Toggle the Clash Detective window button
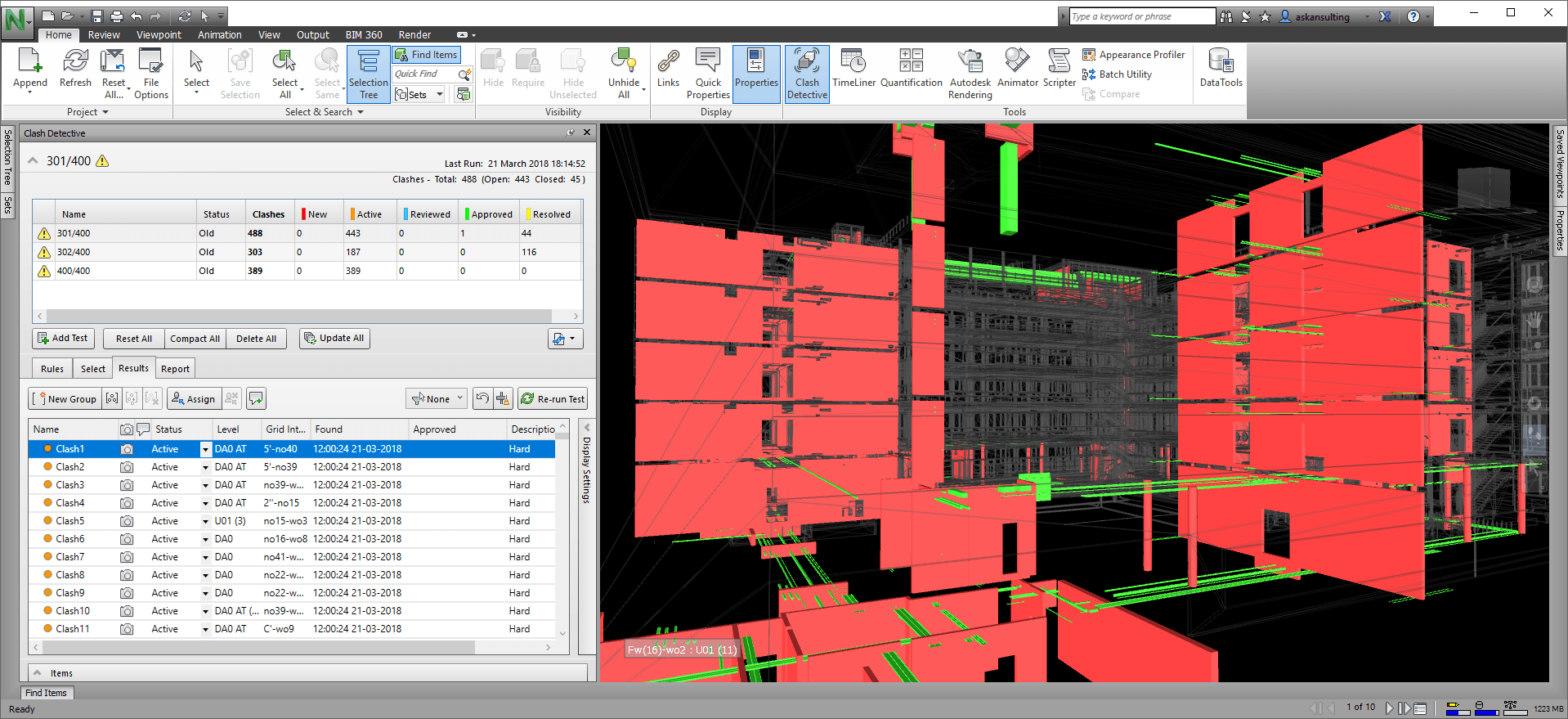The width and height of the screenshot is (1568, 719). pos(807,74)
